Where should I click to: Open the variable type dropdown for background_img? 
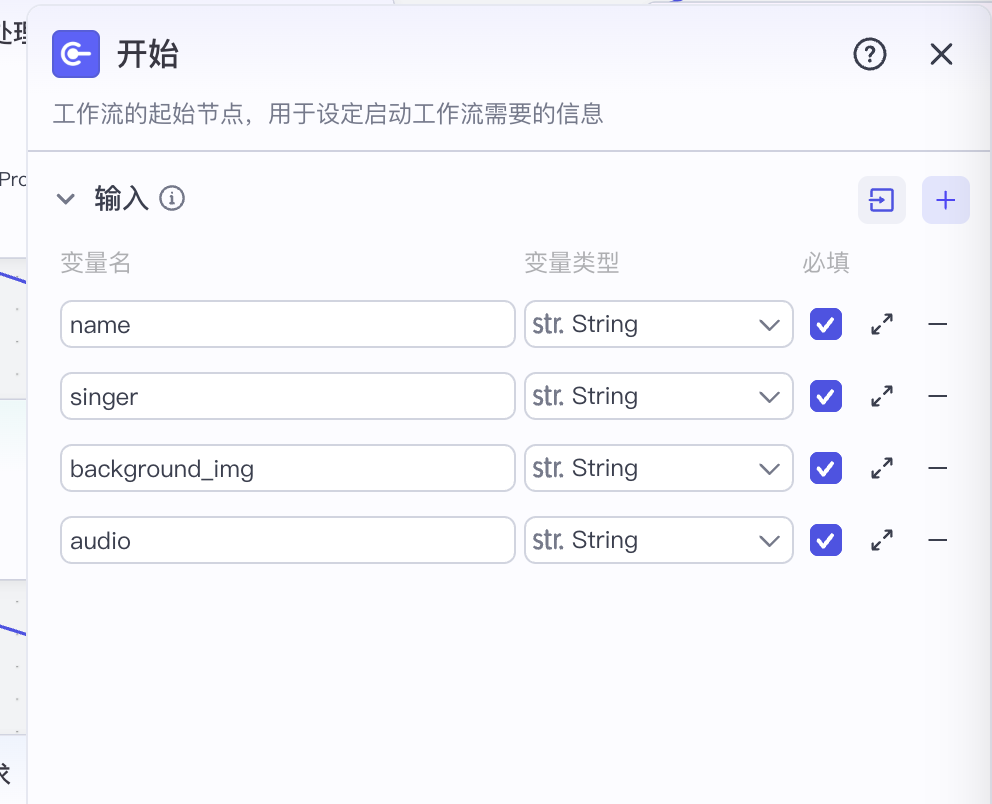pyautogui.click(x=659, y=468)
